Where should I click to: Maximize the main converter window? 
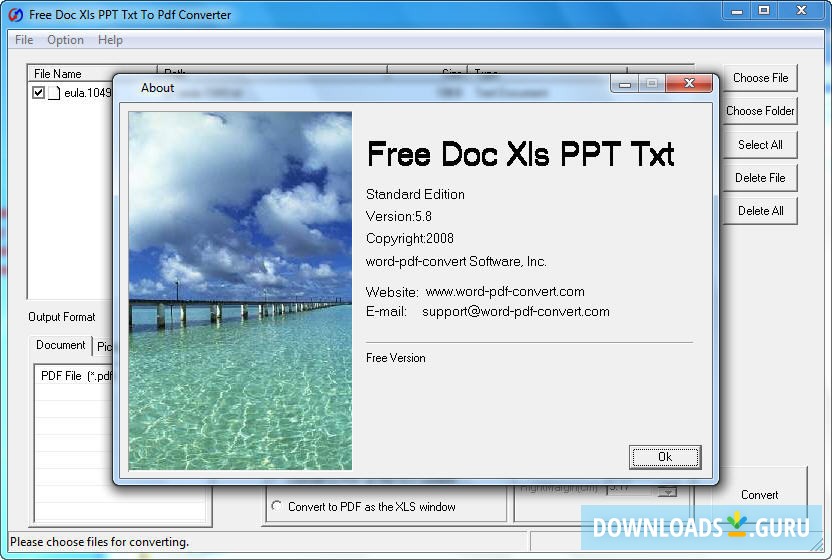click(764, 10)
